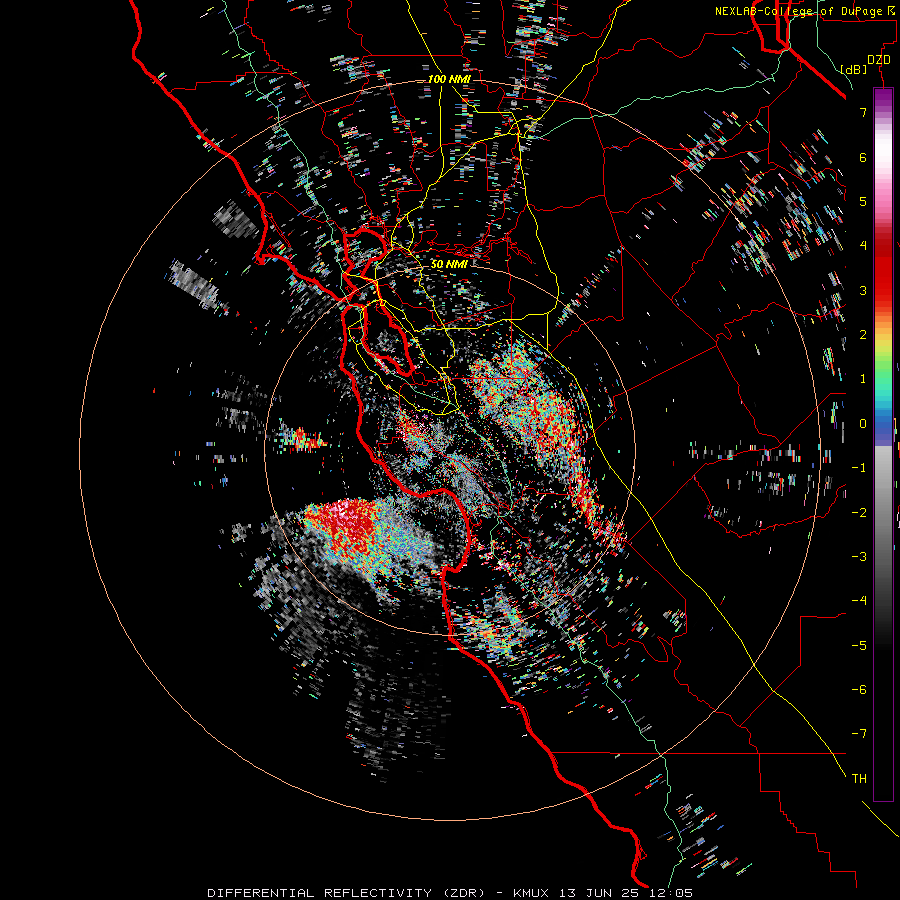Pick the red band of the color bar
This screenshot has width=900, height=900.
pos(883,270)
